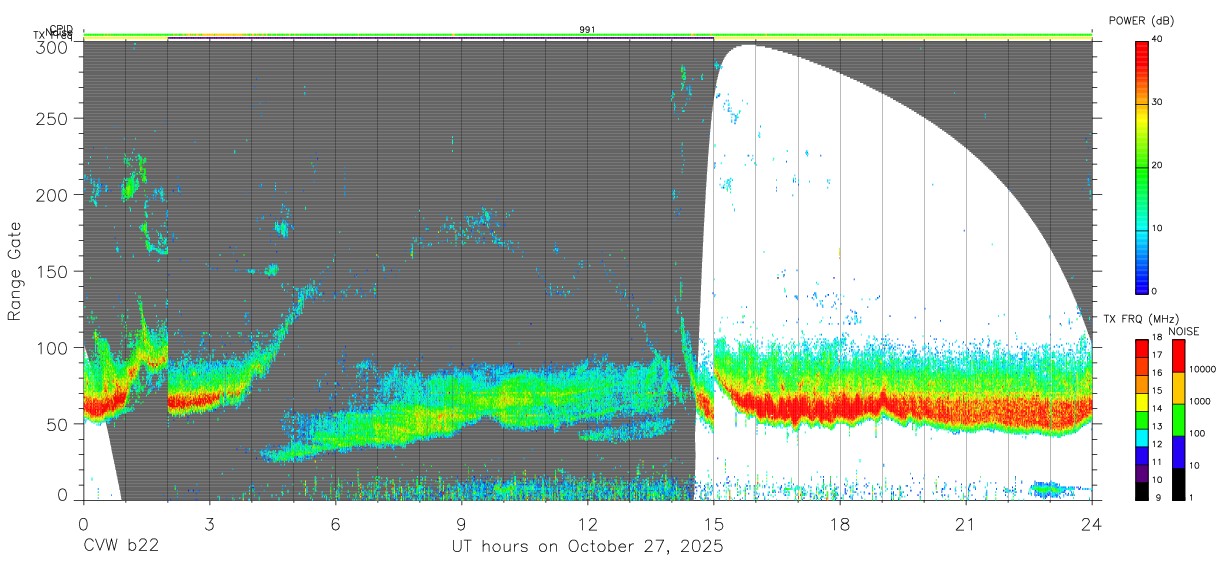Viewport: 1228px width, 567px height.
Task: Pick the red noise swatch above 10000
Action: click(x=1178, y=356)
